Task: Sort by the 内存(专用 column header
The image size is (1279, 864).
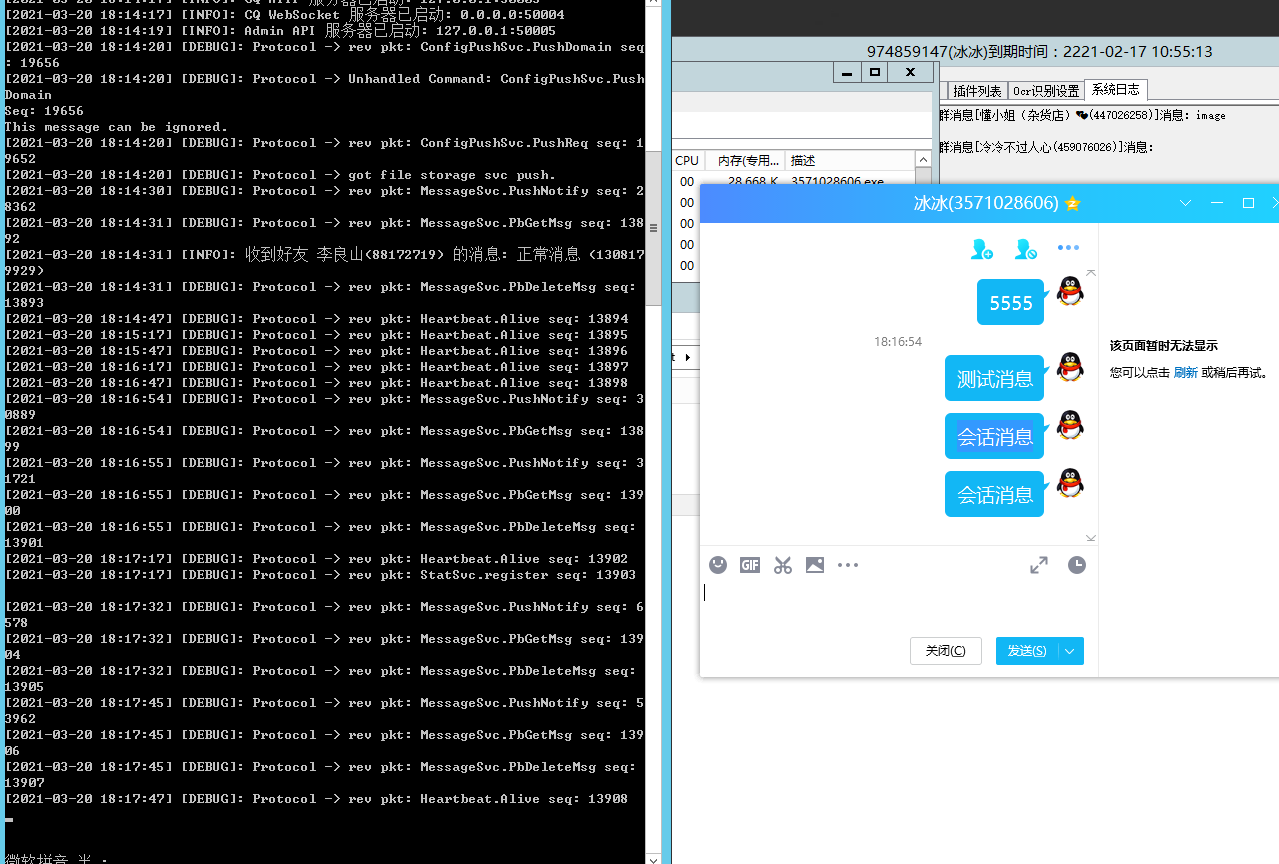Action: point(745,160)
